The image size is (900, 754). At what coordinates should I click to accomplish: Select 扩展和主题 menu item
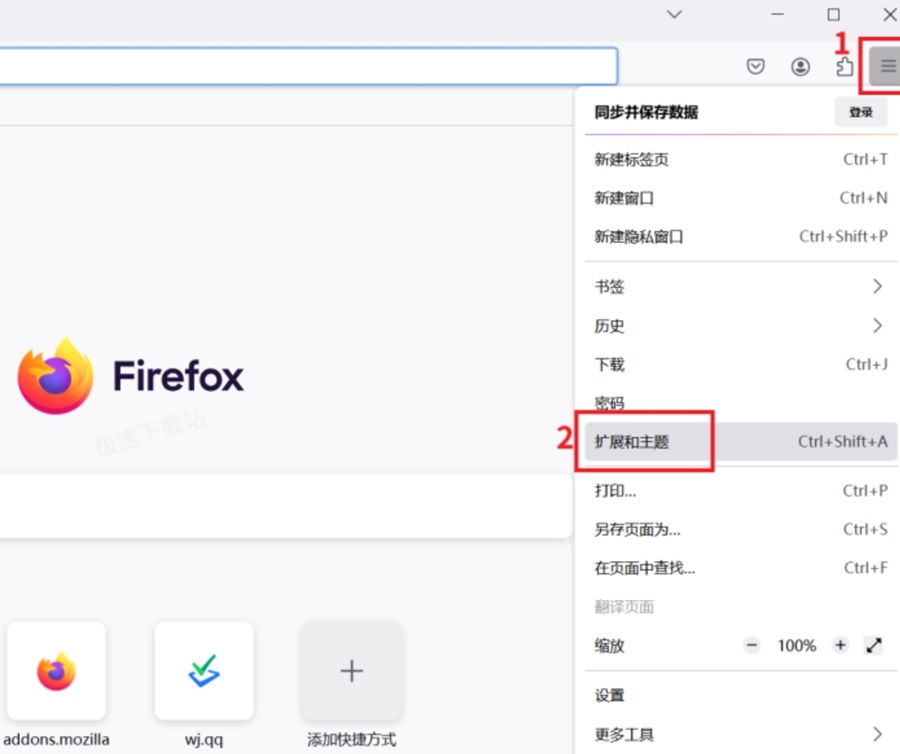point(741,442)
